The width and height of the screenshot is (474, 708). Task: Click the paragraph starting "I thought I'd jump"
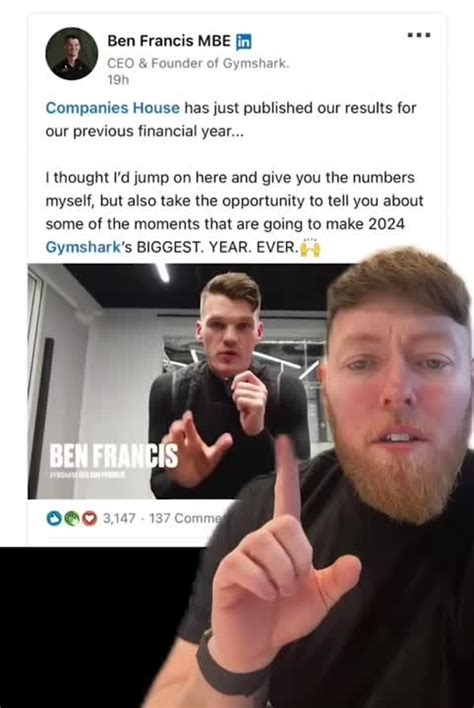(234, 212)
